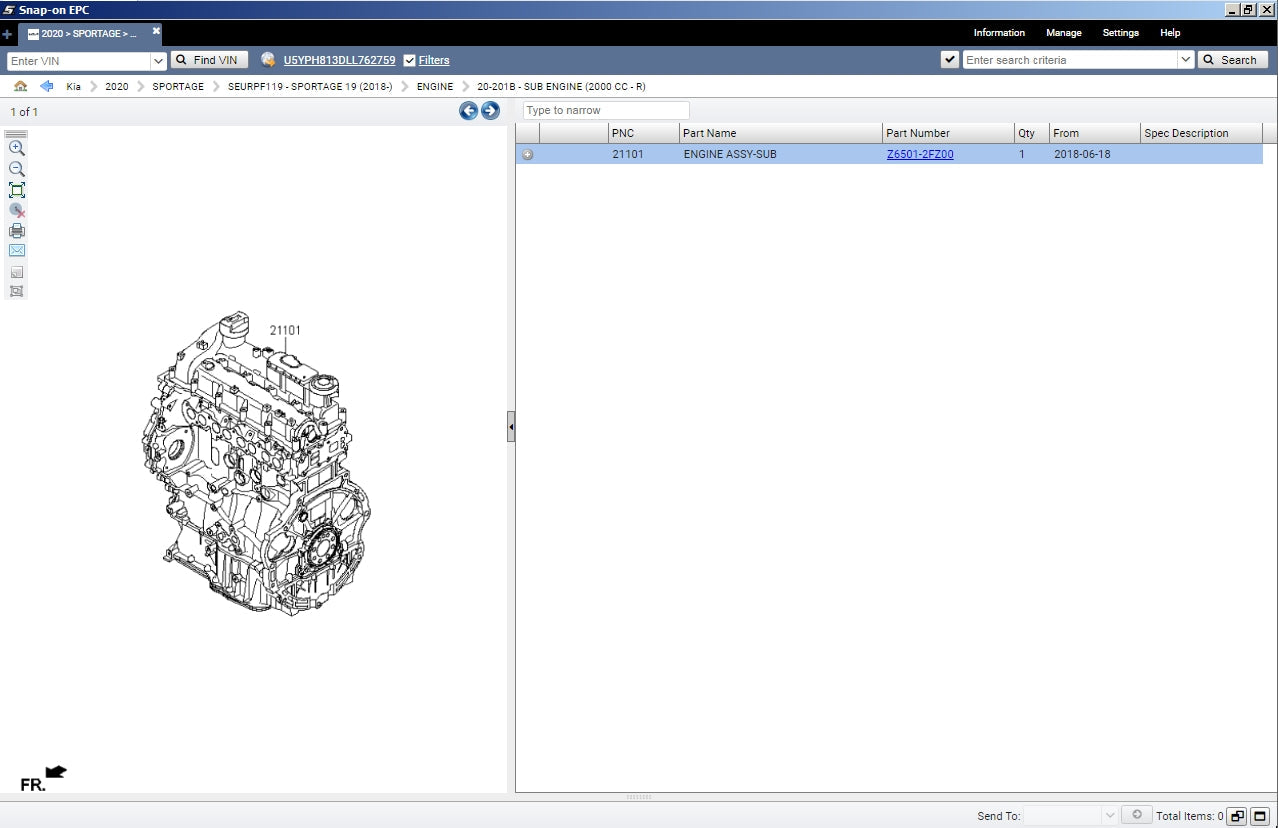Toggle the checkmark beside search criteria
The image size is (1278, 828).
pos(950,60)
